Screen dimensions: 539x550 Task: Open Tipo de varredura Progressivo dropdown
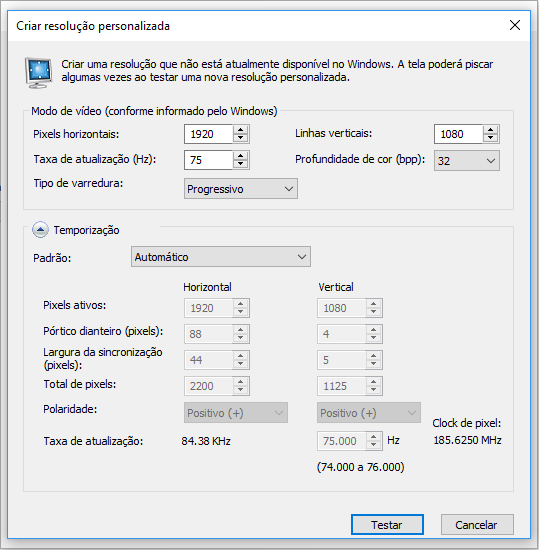tap(241, 189)
